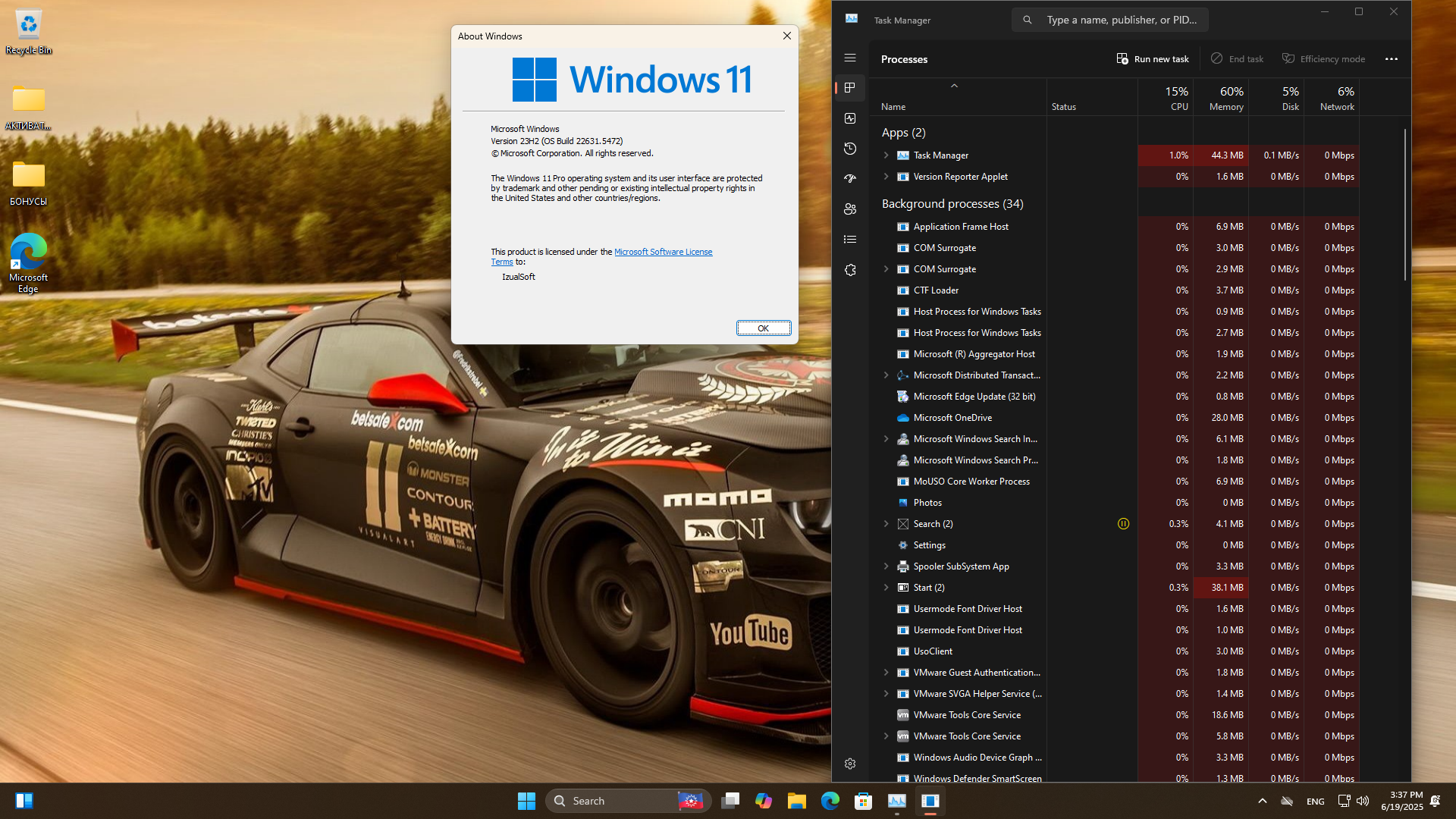Click Run new task button
Screen dimensions: 1456x819
pyautogui.click(x=1153, y=58)
